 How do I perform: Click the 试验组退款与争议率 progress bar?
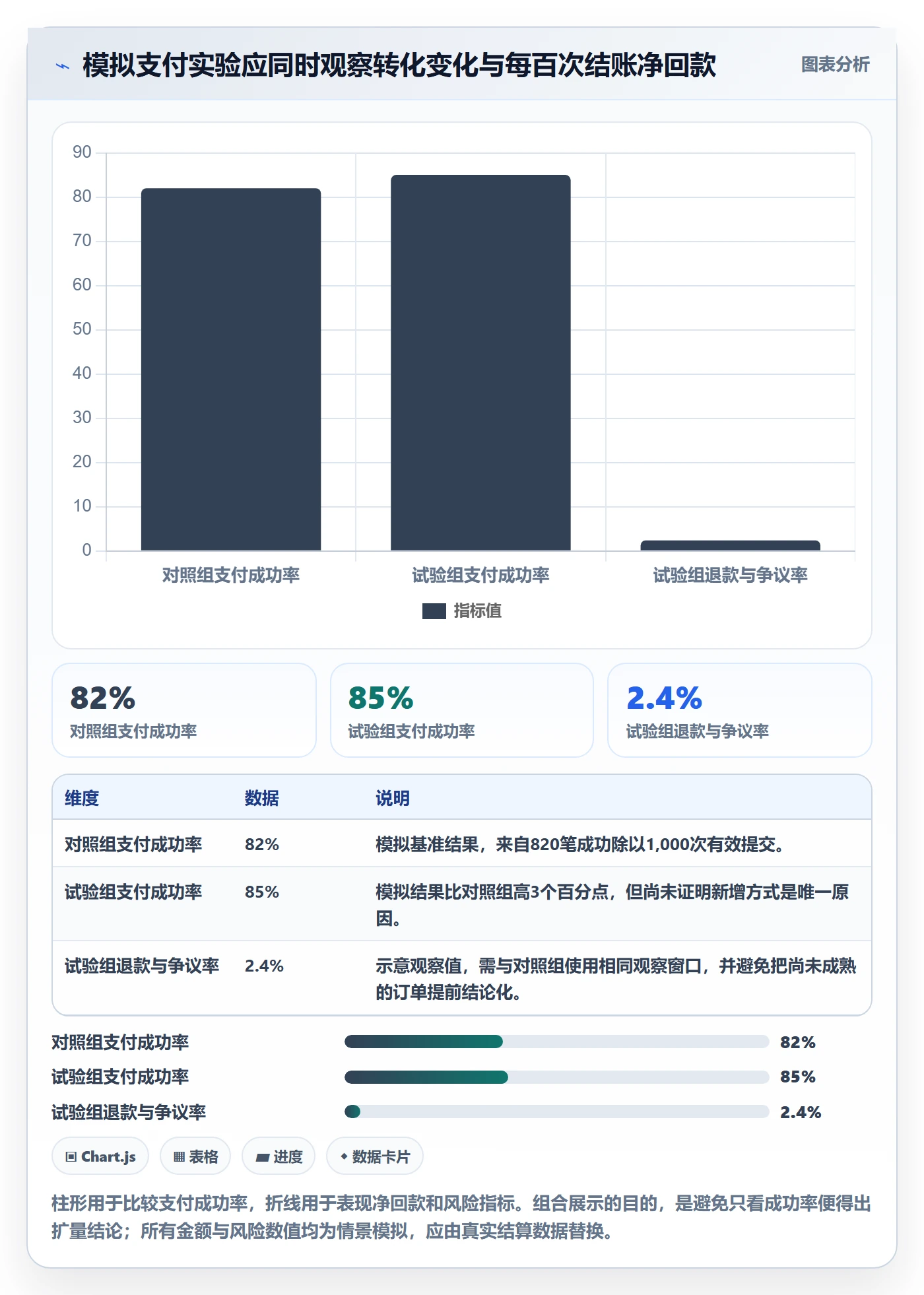(x=556, y=1112)
